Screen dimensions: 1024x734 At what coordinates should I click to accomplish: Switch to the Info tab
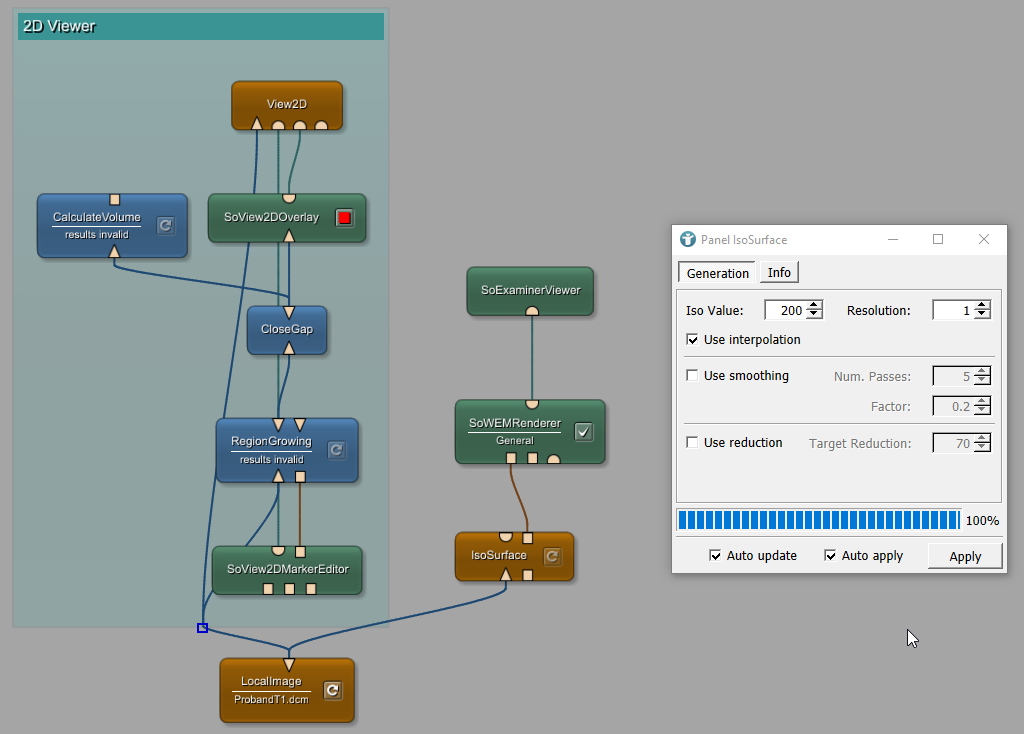(779, 273)
